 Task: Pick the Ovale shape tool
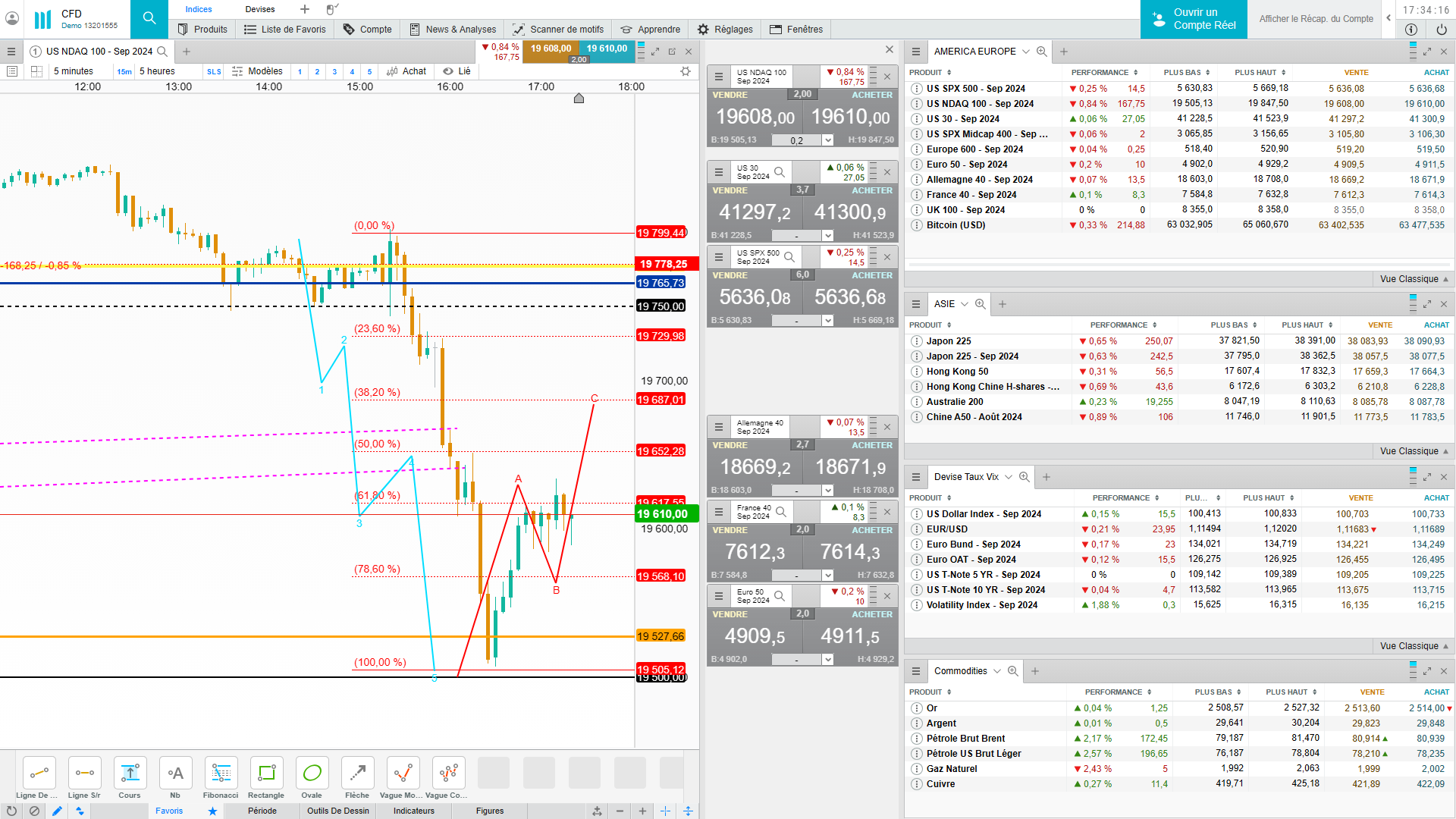click(312, 773)
